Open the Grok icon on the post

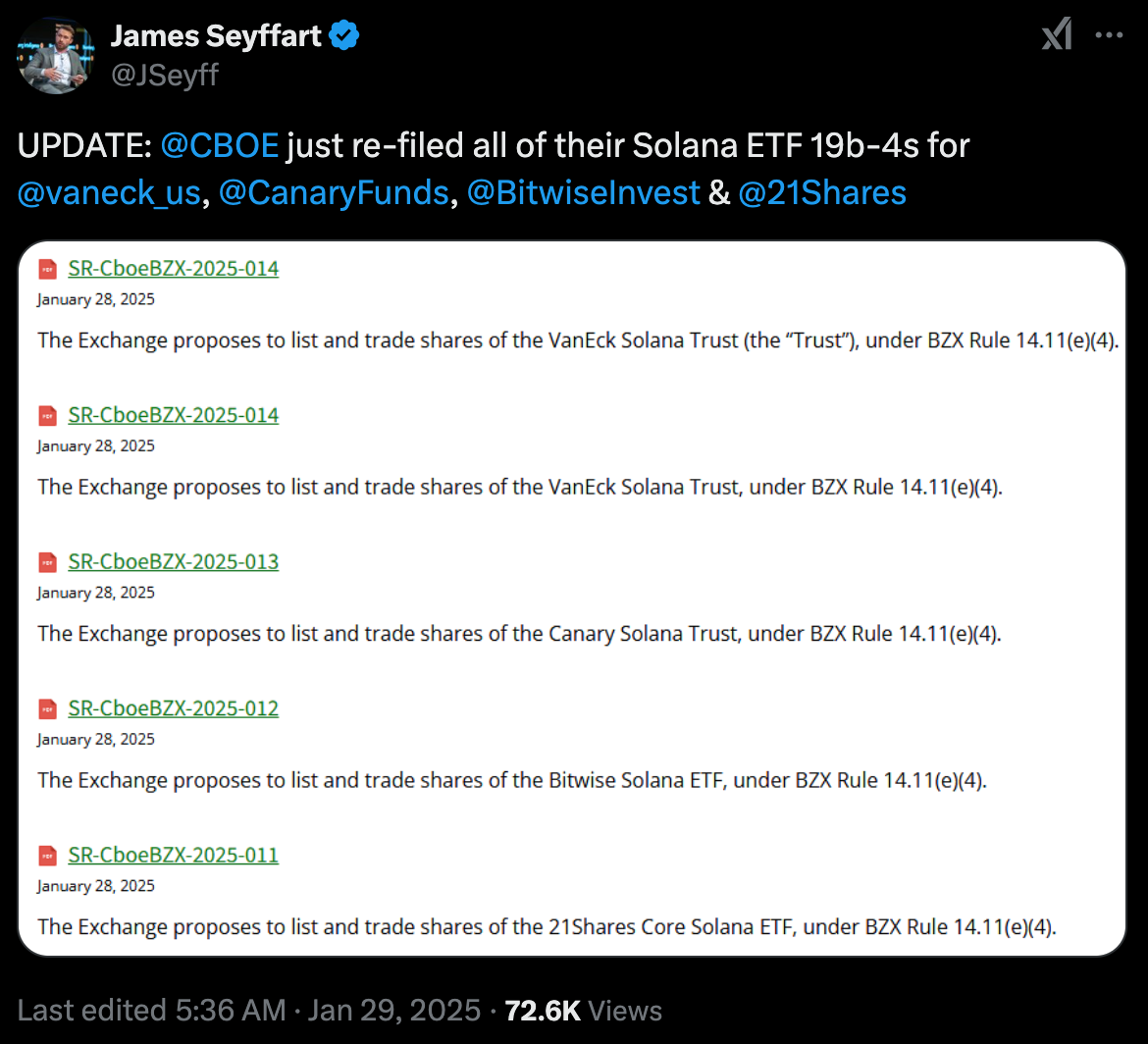coord(1057,35)
